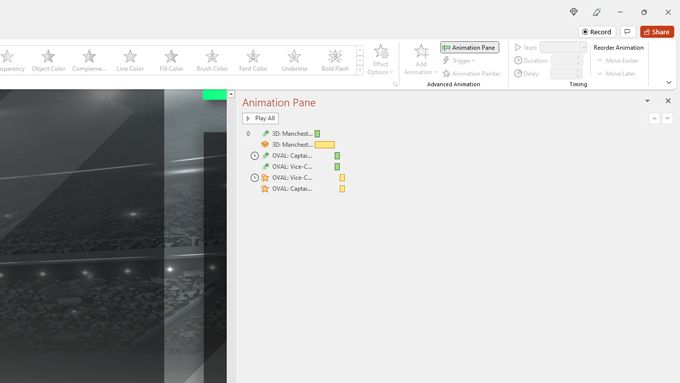Image resolution: width=680 pixels, height=383 pixels.
Task: Click the long yellow 3D timeline bar
Action: point(325,145)
